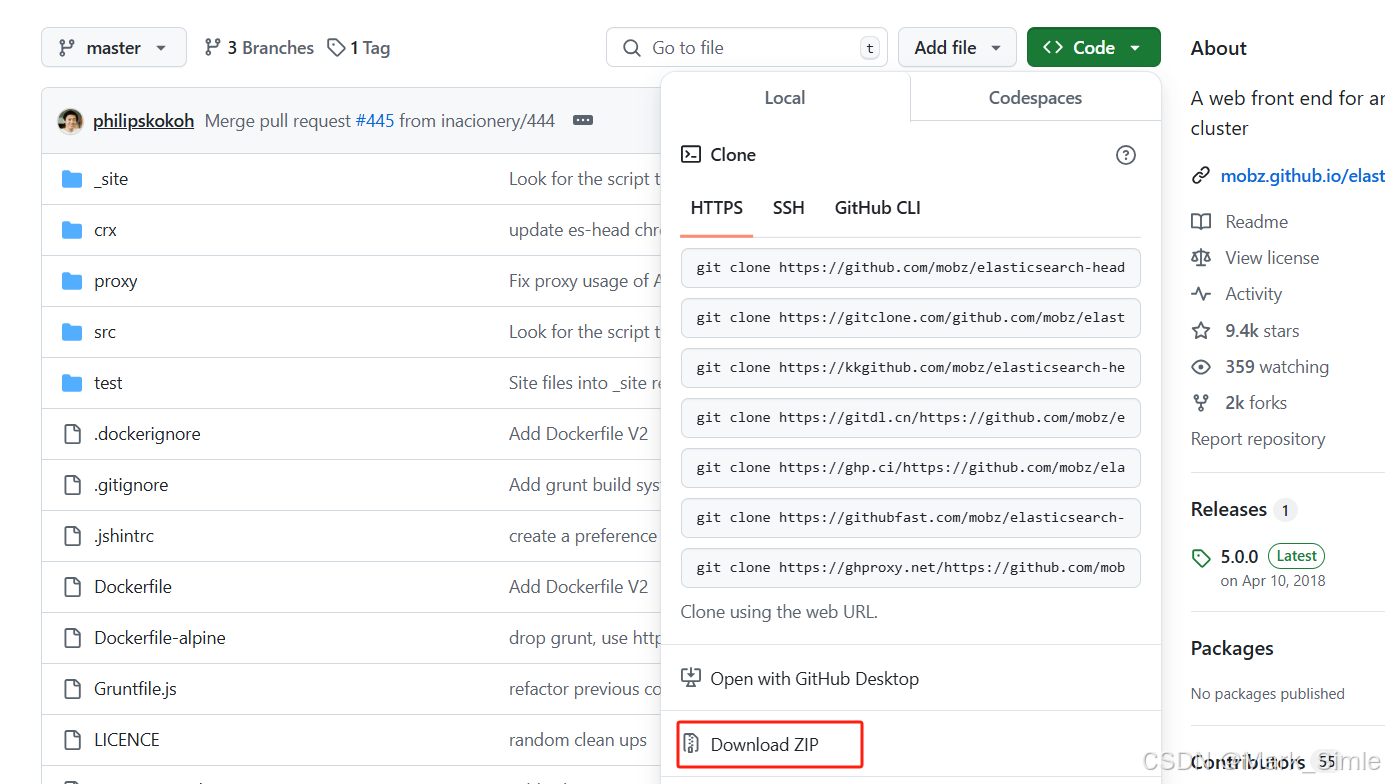Click the Gruntfile.js file icon
This screenshot has width=1385, height=784.
72,689
